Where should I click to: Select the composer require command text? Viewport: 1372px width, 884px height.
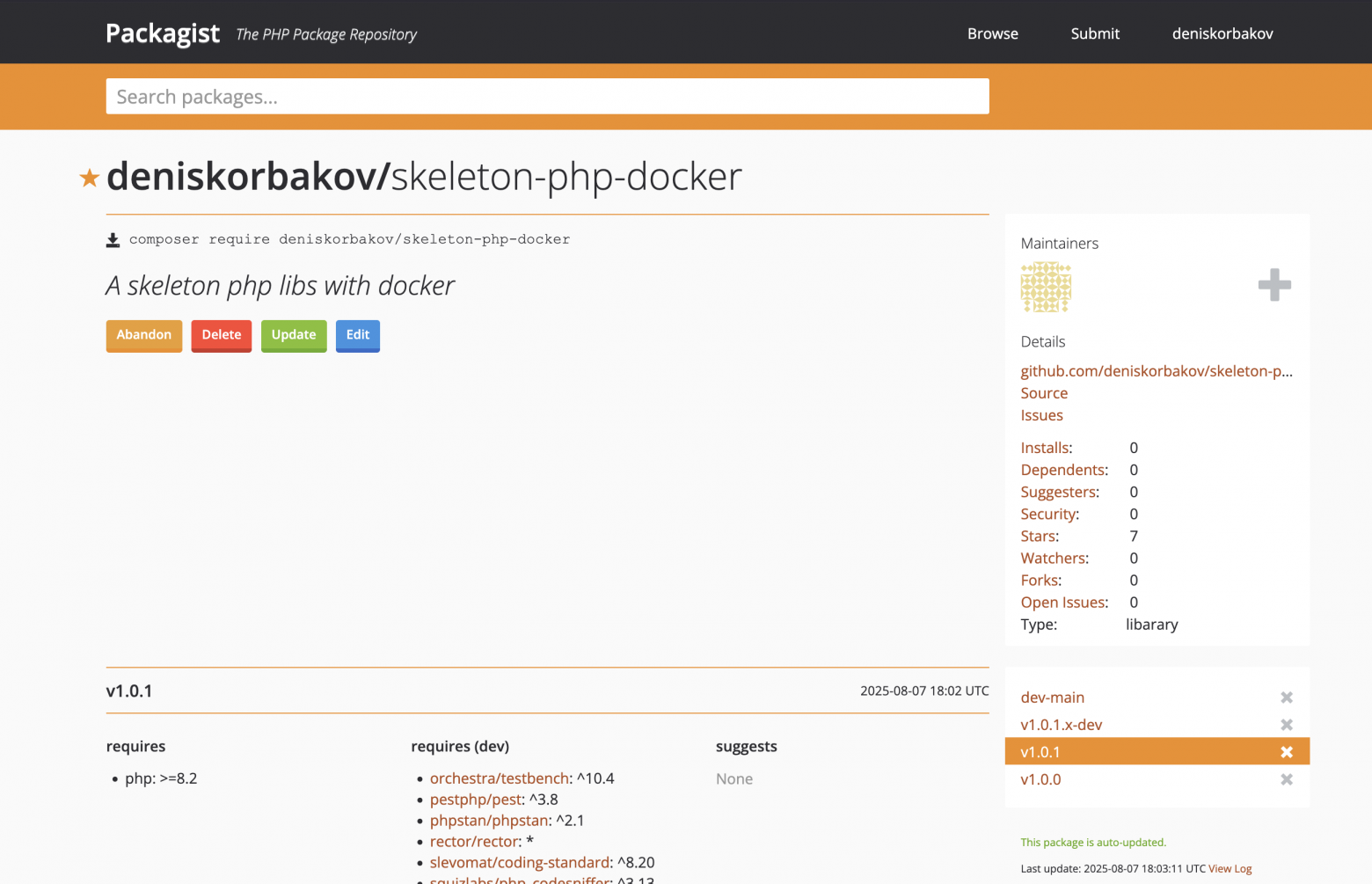(x=349, y=239)
